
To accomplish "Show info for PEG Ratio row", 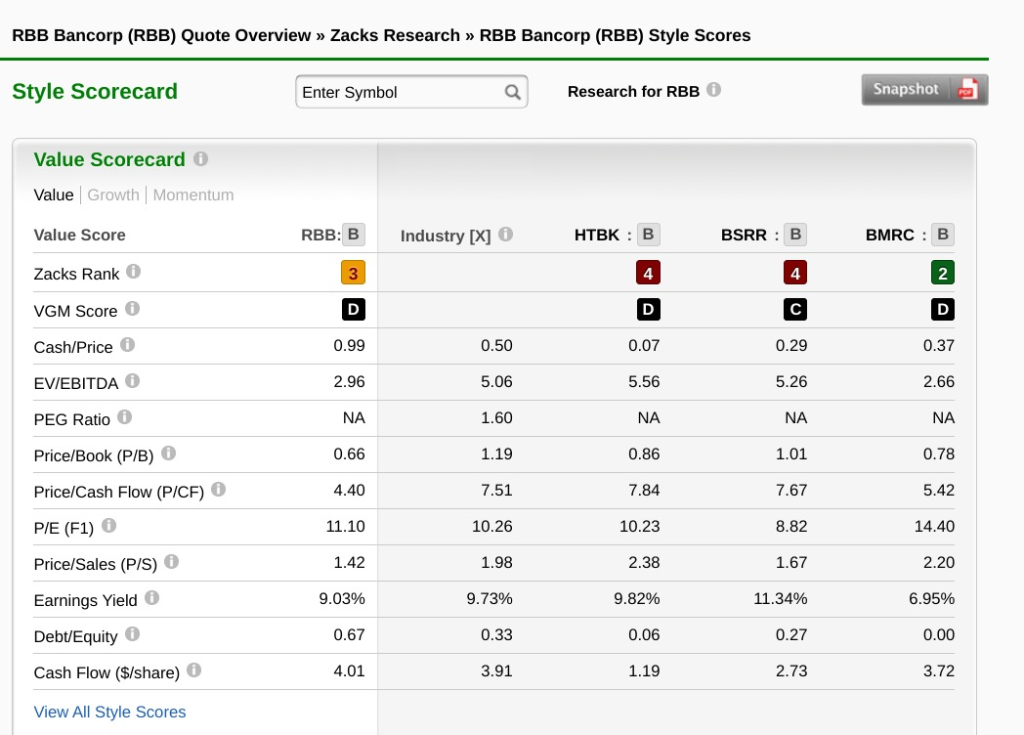I will (x=124, y=417).
